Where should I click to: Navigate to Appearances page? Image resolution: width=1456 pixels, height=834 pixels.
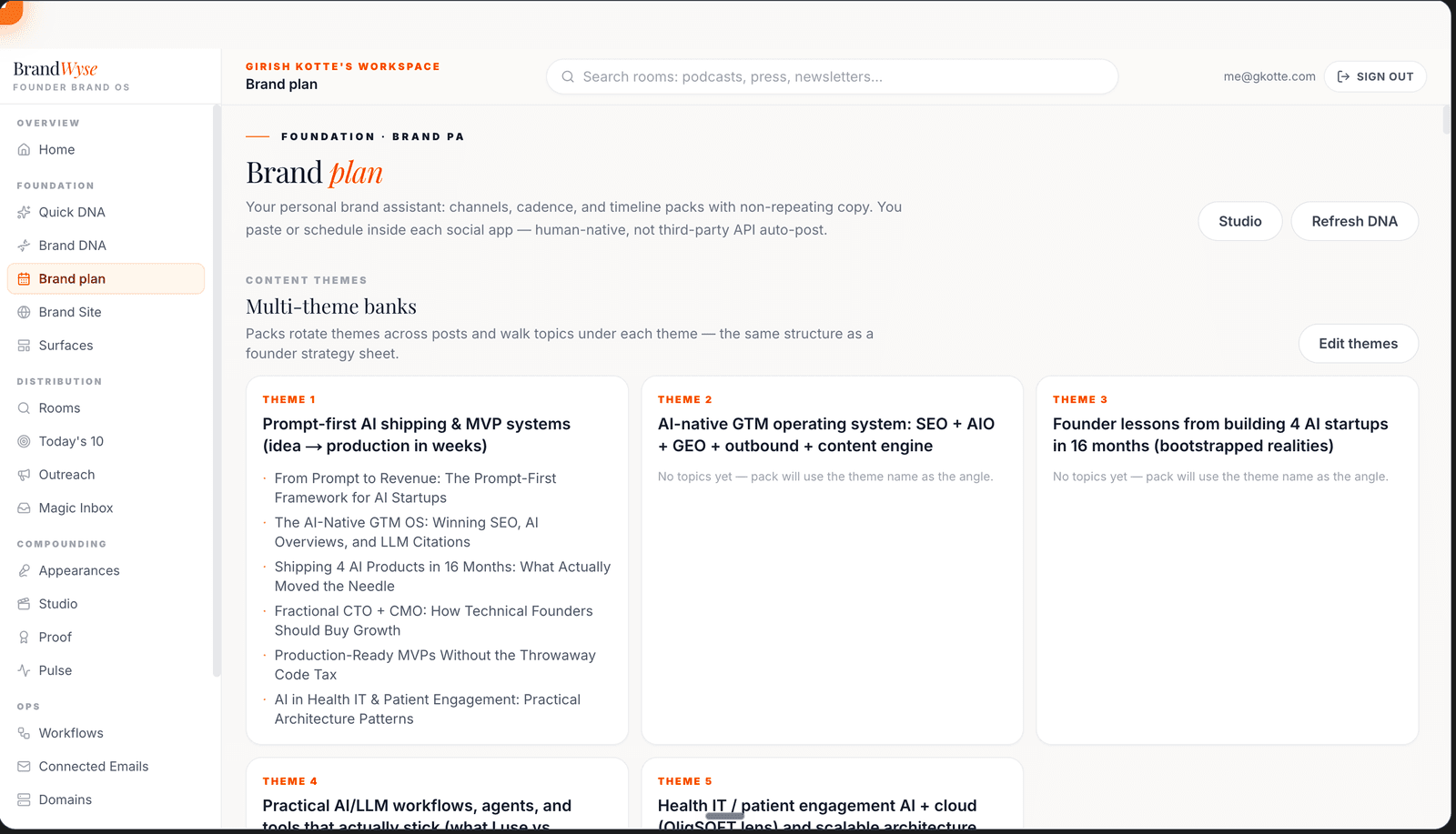(106, 571)
